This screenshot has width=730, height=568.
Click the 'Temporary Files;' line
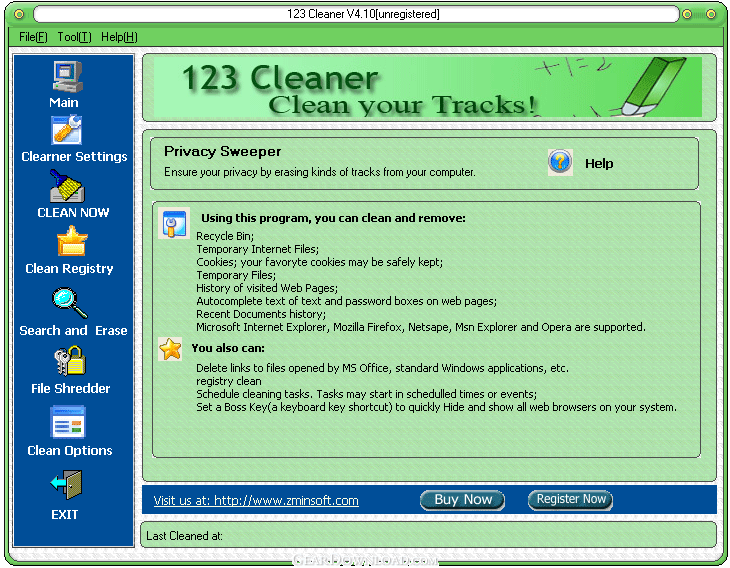click(x=236, y=275)
